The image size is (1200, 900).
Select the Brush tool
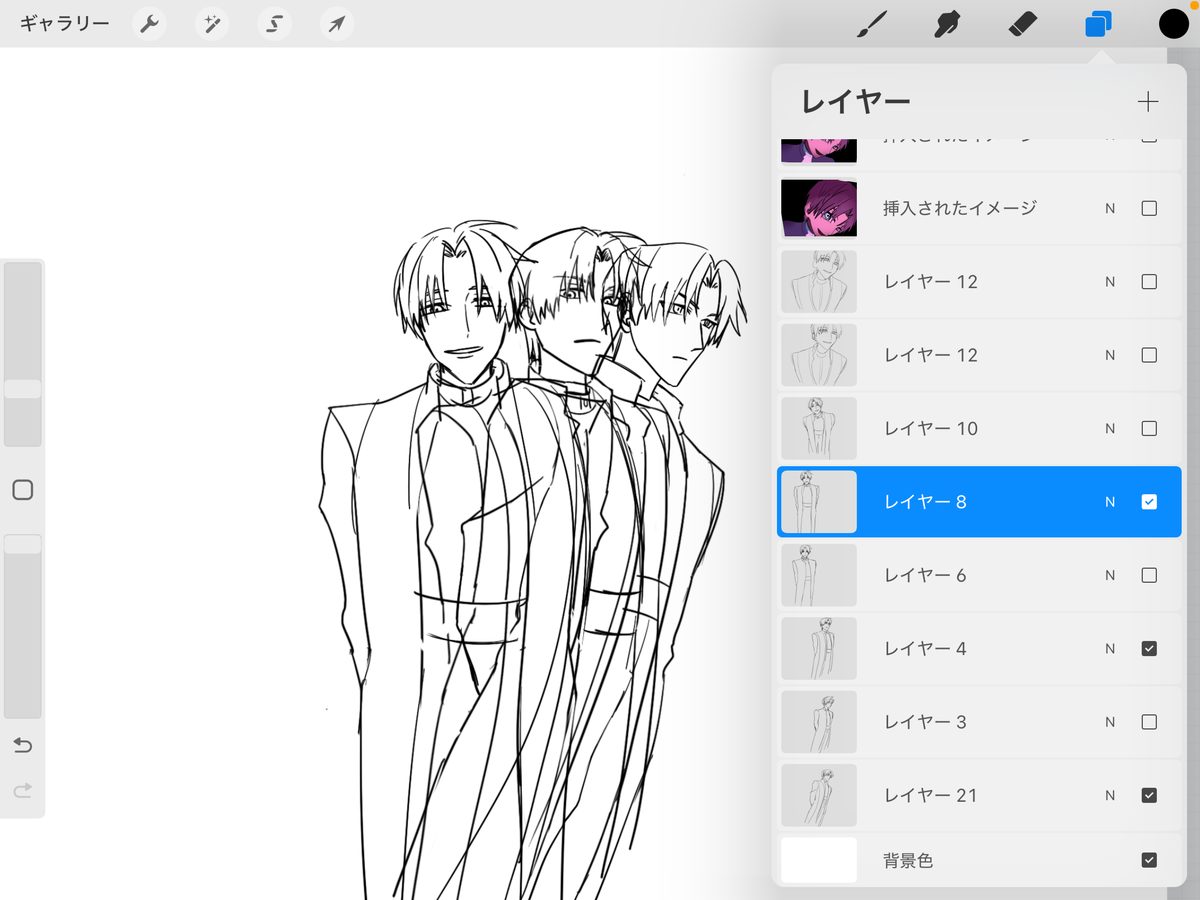[x=872, y=24]
